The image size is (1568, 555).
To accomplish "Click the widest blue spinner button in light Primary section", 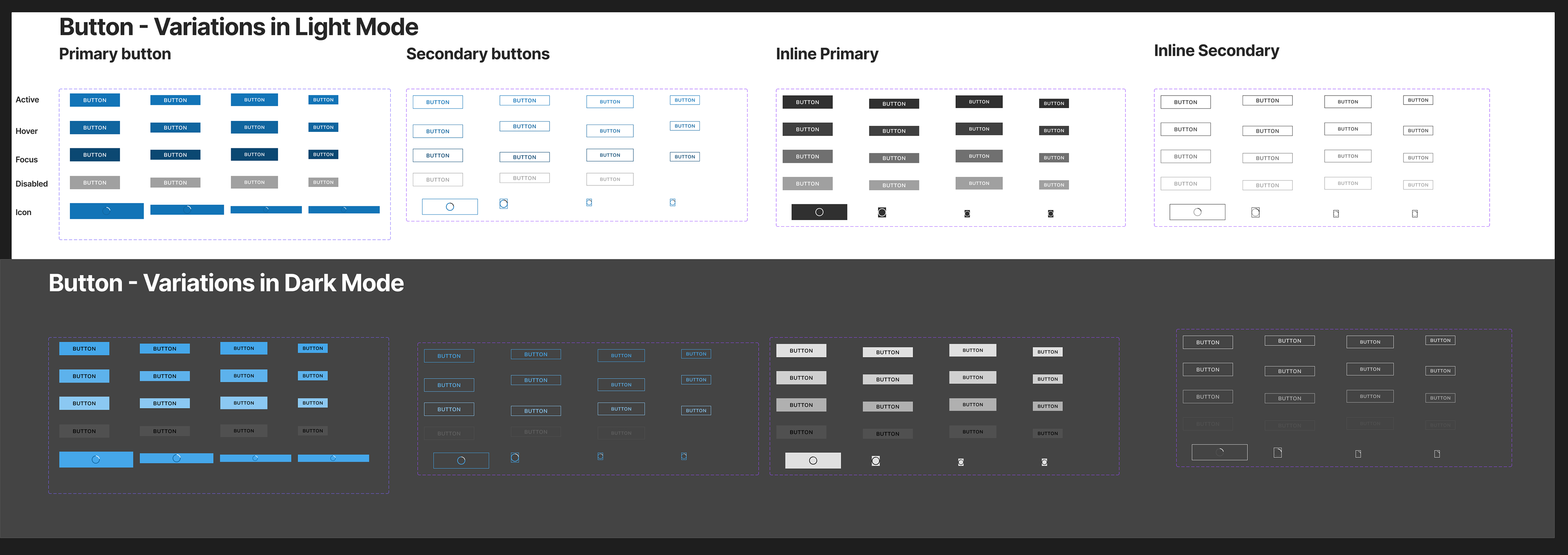I will coord(107,211).
